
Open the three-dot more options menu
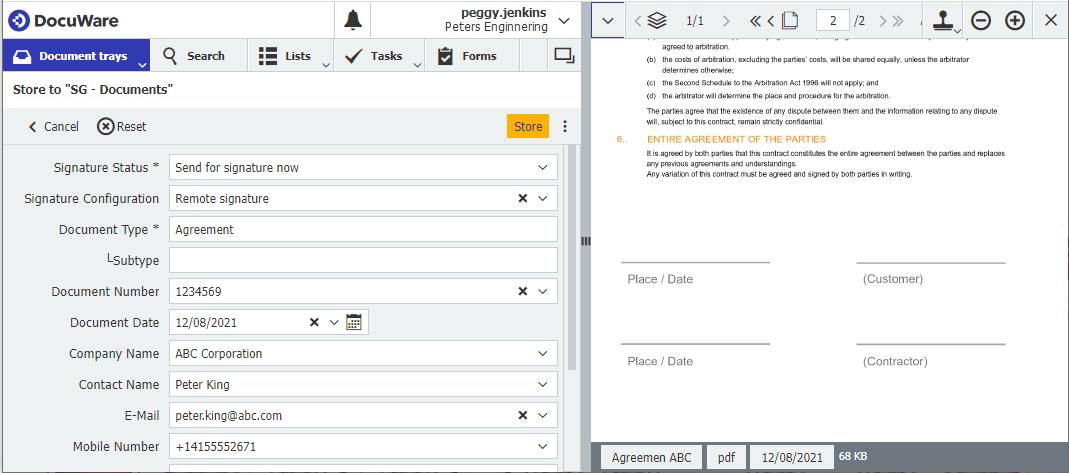[564, 126]
